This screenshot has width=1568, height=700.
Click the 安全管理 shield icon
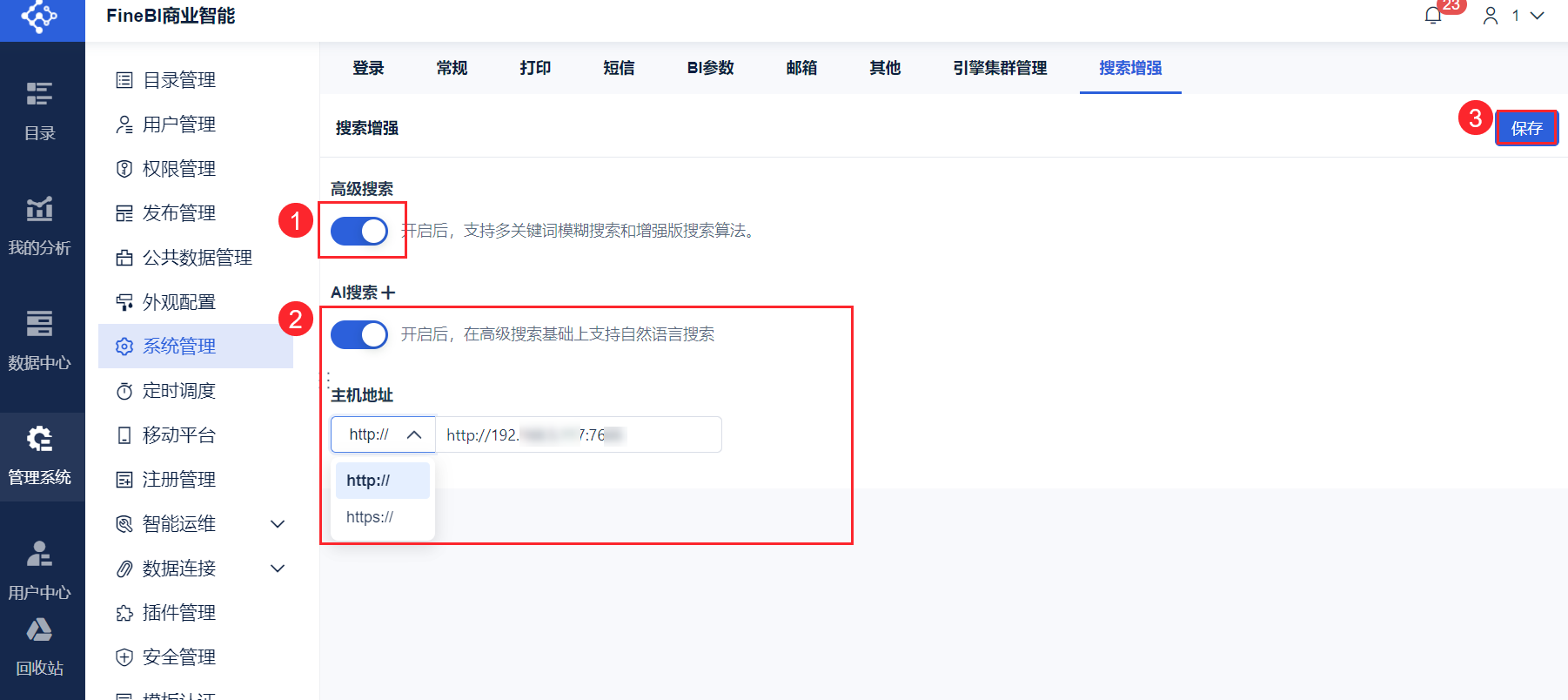pos(124,657)
